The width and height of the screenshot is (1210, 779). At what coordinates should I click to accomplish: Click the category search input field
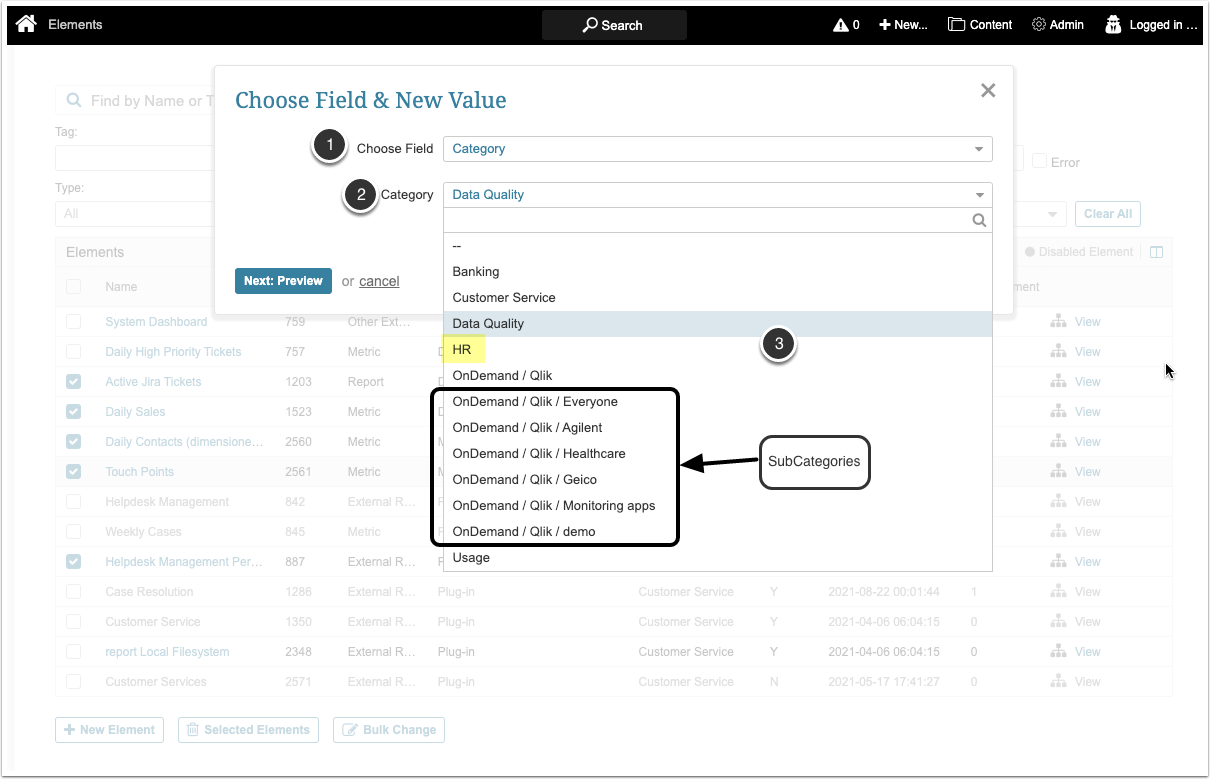(x=707, y=221)
